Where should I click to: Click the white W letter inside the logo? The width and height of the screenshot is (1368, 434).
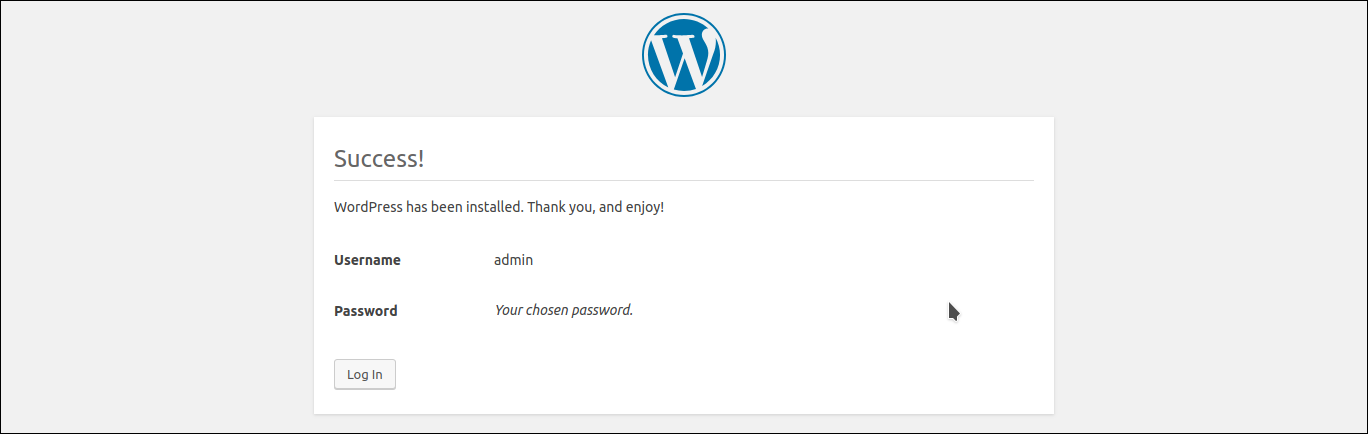pyautogui.click(x=684, y=57)
